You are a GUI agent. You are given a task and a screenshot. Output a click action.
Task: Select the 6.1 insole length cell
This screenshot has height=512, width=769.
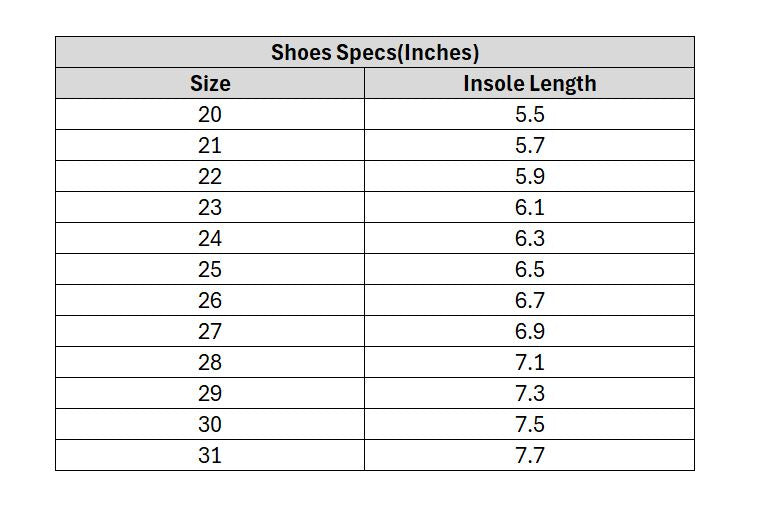(530, 207)
